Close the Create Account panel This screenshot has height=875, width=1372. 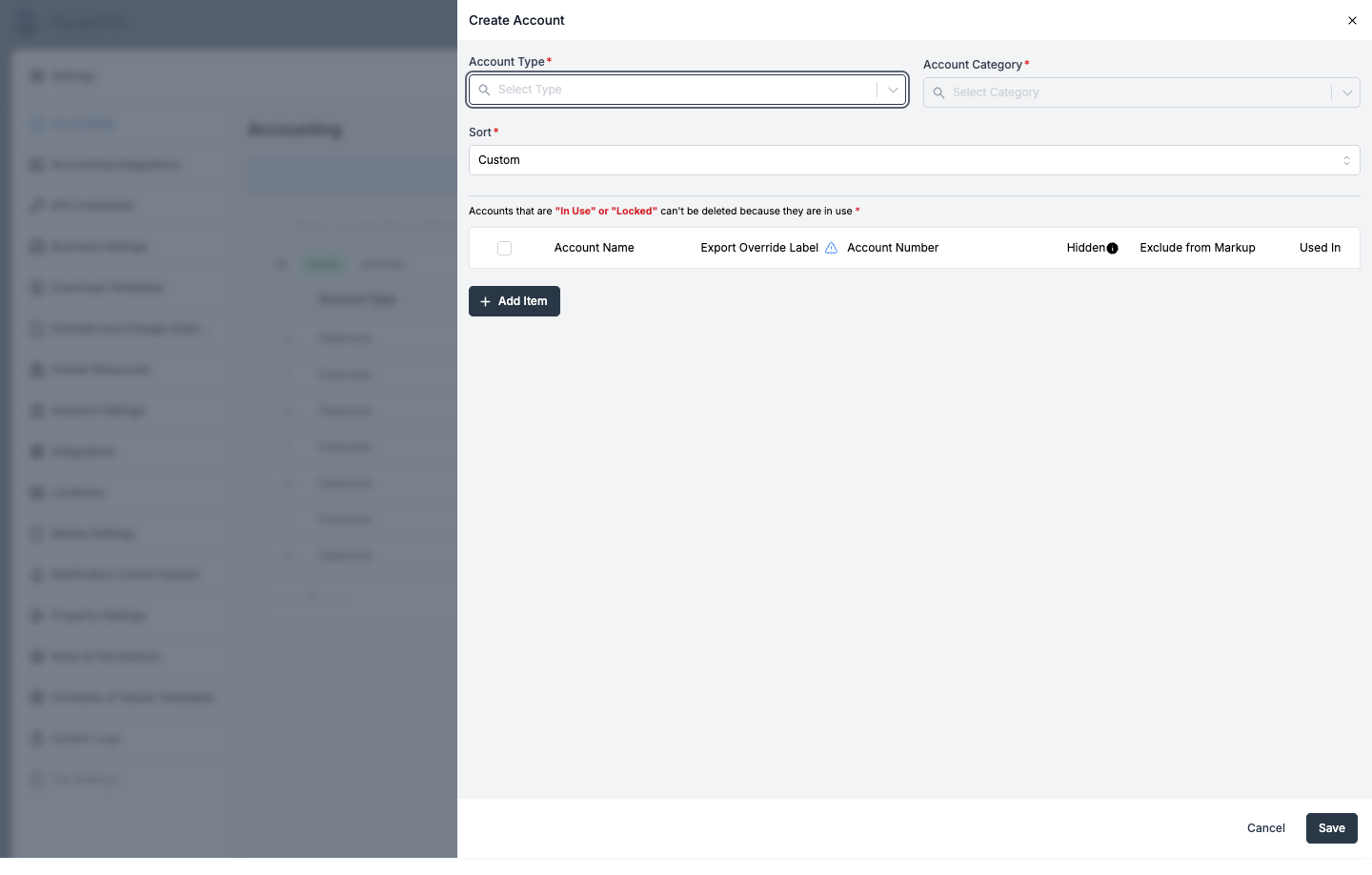point(1352,20)
